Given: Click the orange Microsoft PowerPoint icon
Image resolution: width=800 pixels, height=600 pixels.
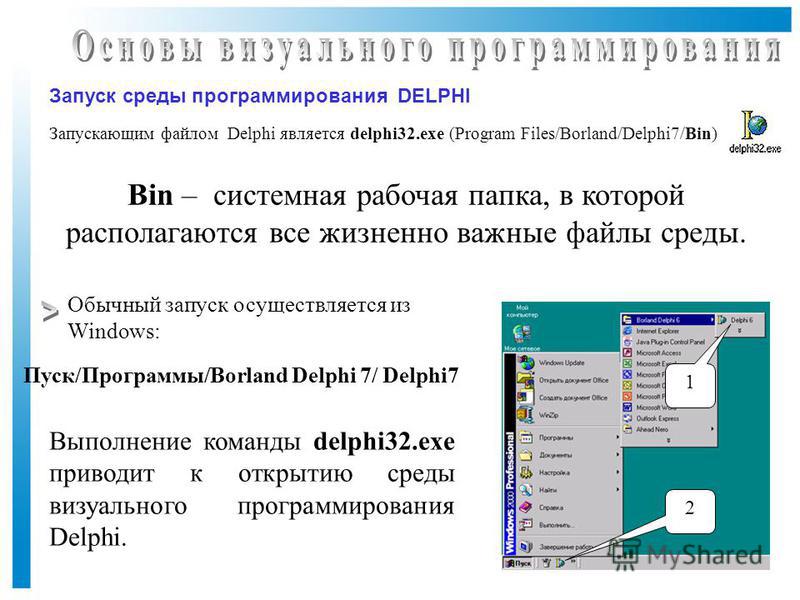Looking at the screenshot, I should [628, 396].
